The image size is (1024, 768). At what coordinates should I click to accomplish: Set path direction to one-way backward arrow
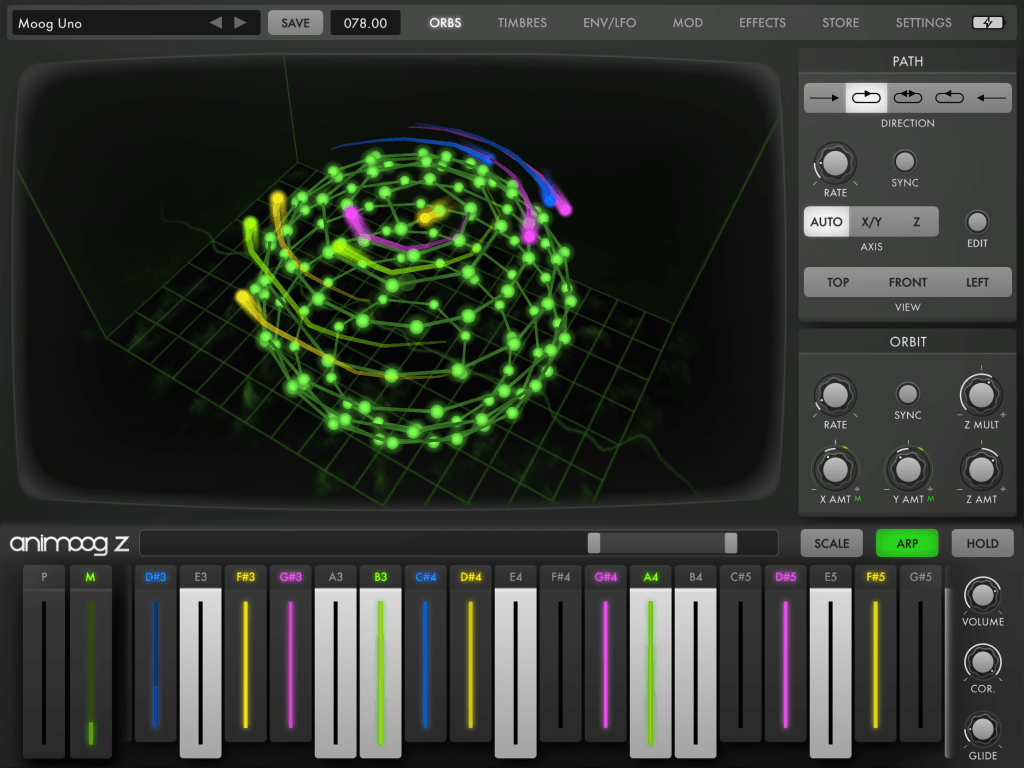(991, 98)
